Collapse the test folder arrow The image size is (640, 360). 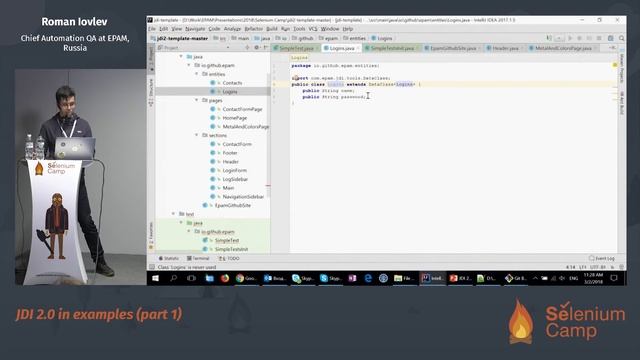[x=173, y=214]
